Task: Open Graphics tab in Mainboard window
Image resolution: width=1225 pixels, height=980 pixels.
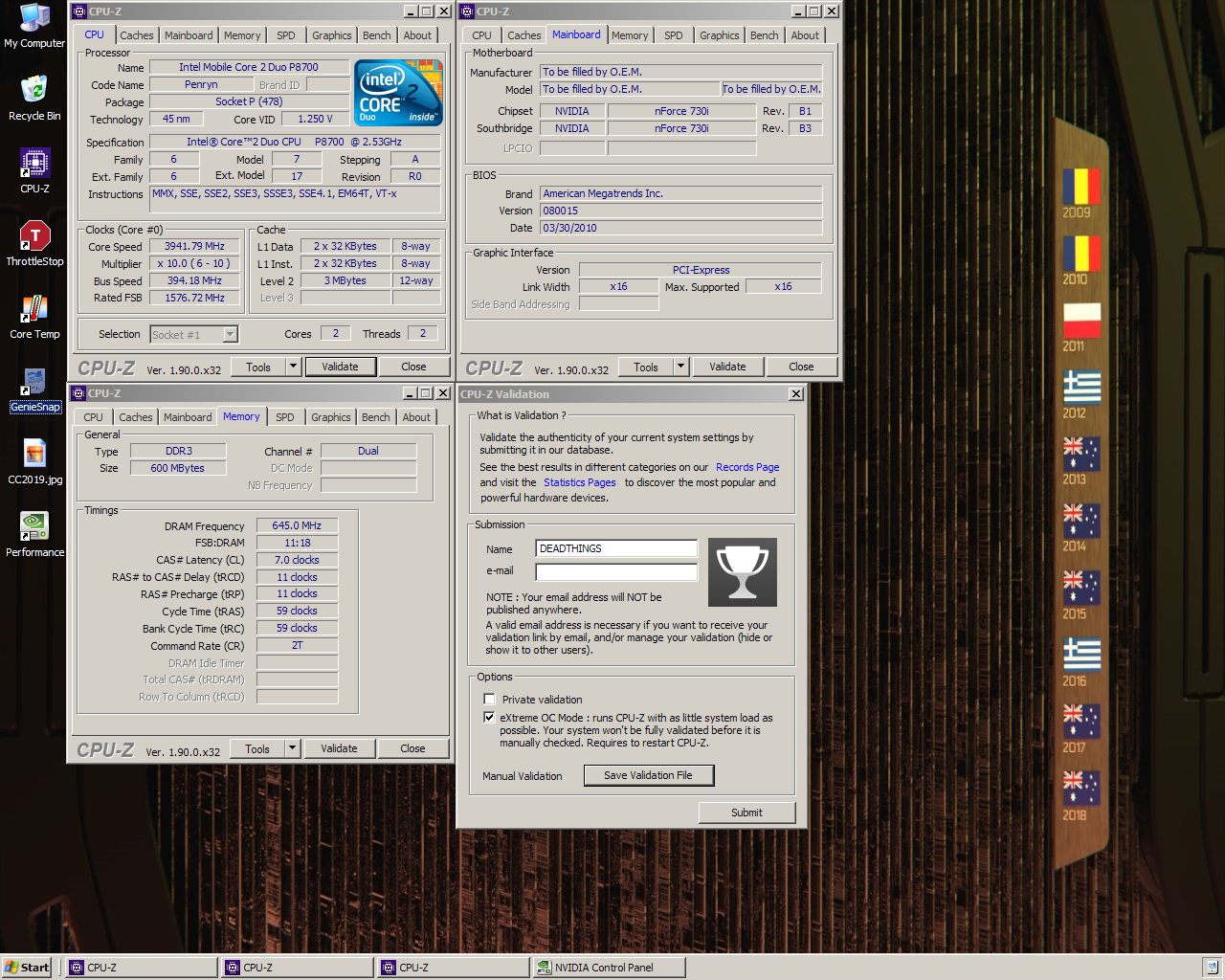Action: pos(720,35)
